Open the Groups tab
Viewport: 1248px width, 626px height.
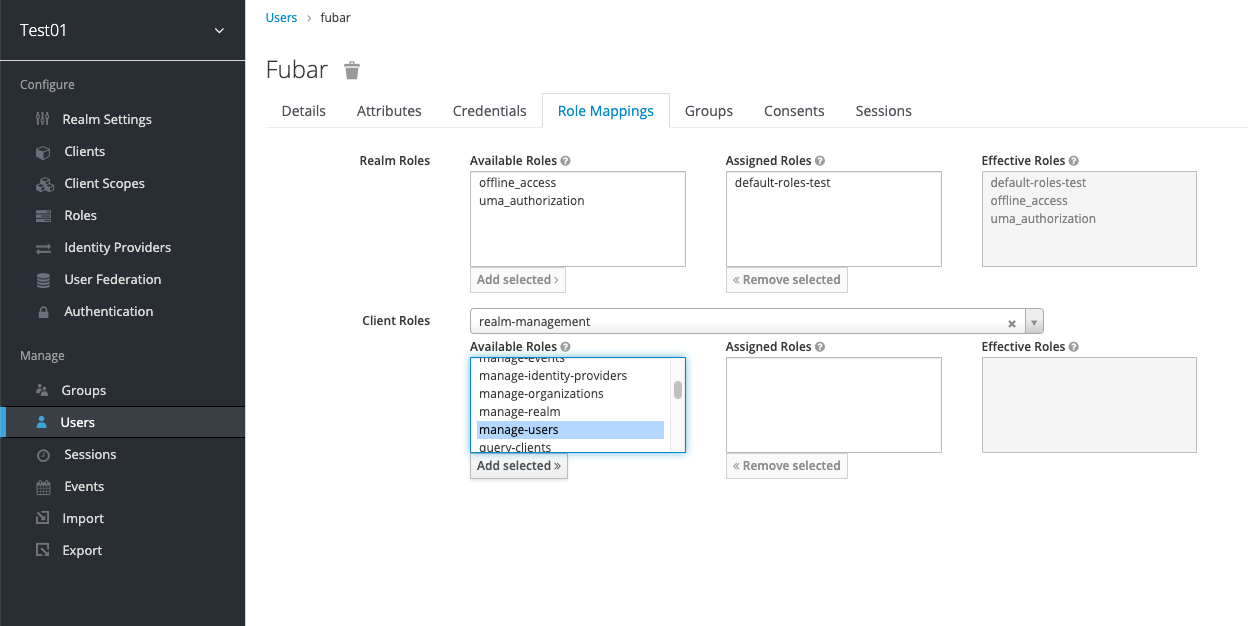pos(709,111)
